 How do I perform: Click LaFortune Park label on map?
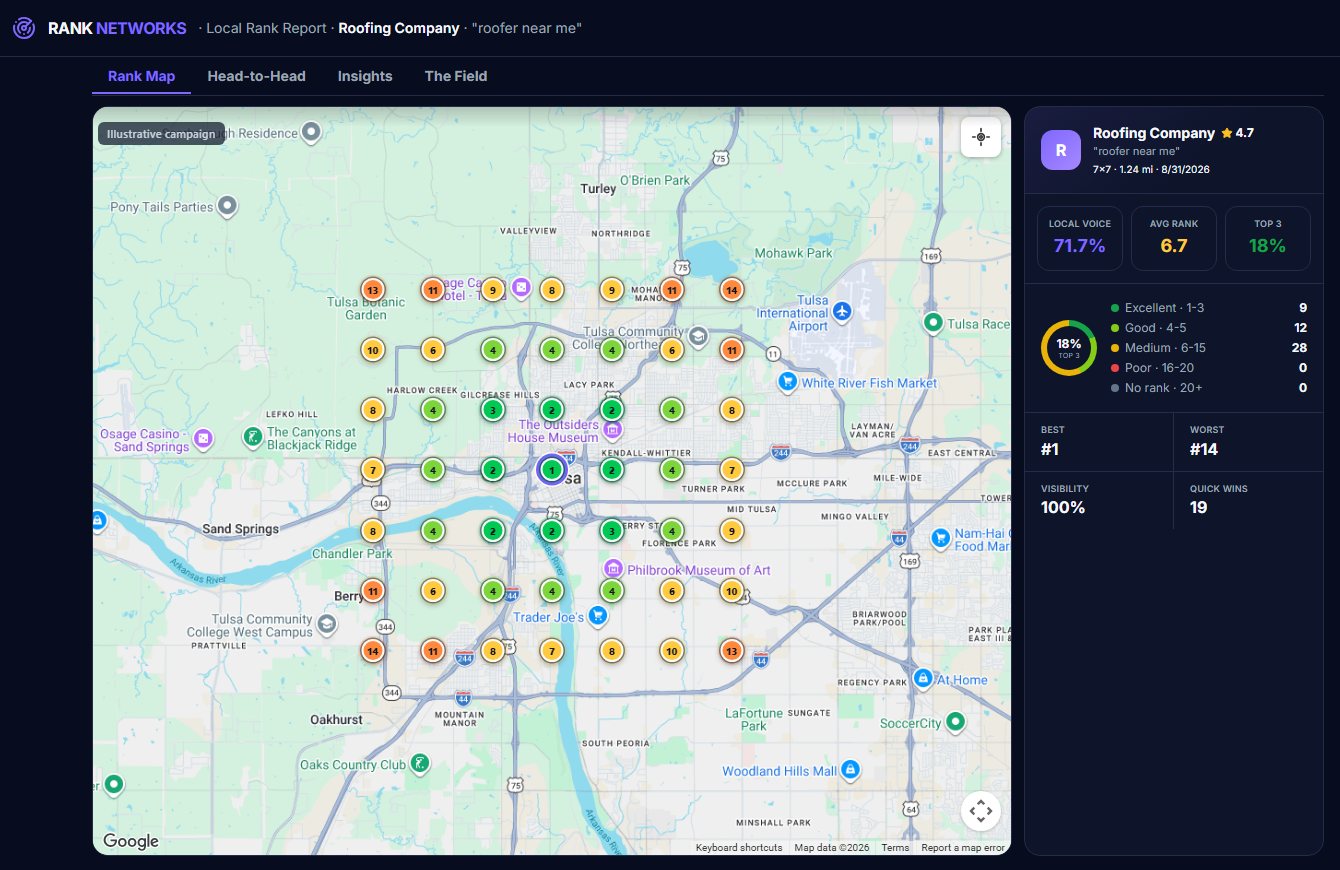pos(753,719)
